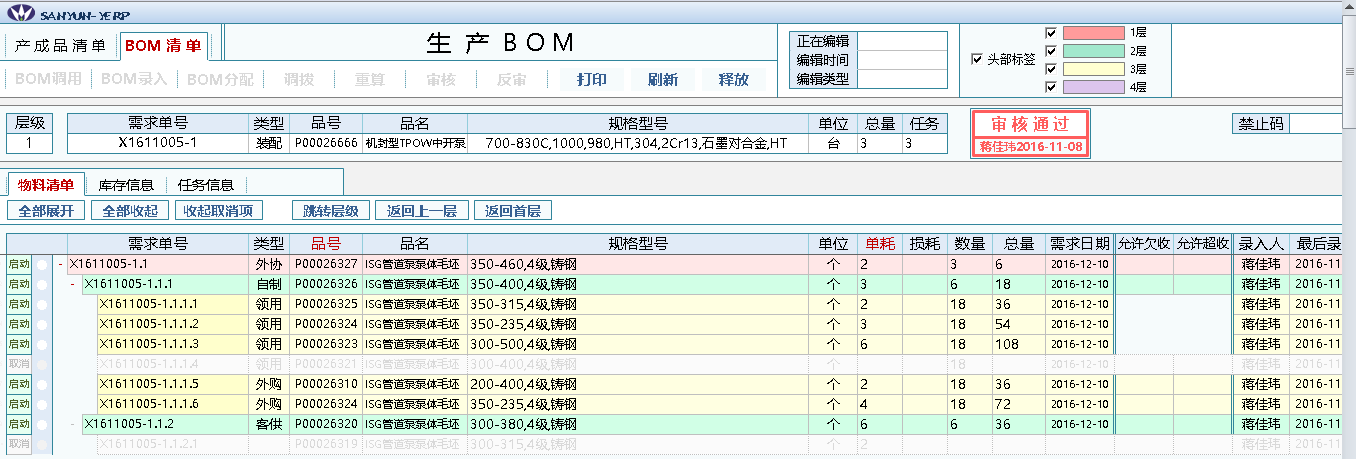Switch to the 产成品清单 tab
Viewport: 1356px width, 459px height.
pos(60,46)
